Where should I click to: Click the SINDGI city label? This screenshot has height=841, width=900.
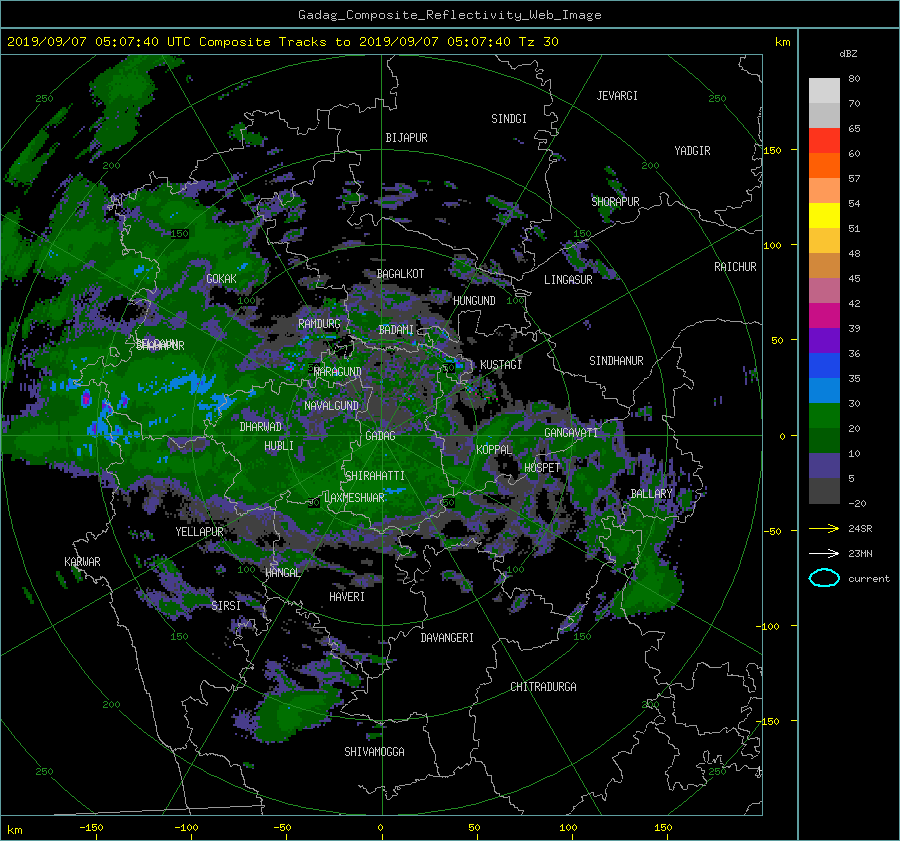[509, 119]
